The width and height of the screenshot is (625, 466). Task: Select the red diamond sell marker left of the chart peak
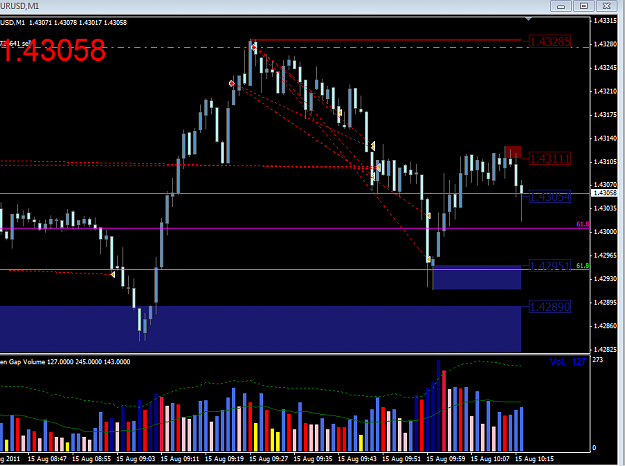(x=232, y=83)
